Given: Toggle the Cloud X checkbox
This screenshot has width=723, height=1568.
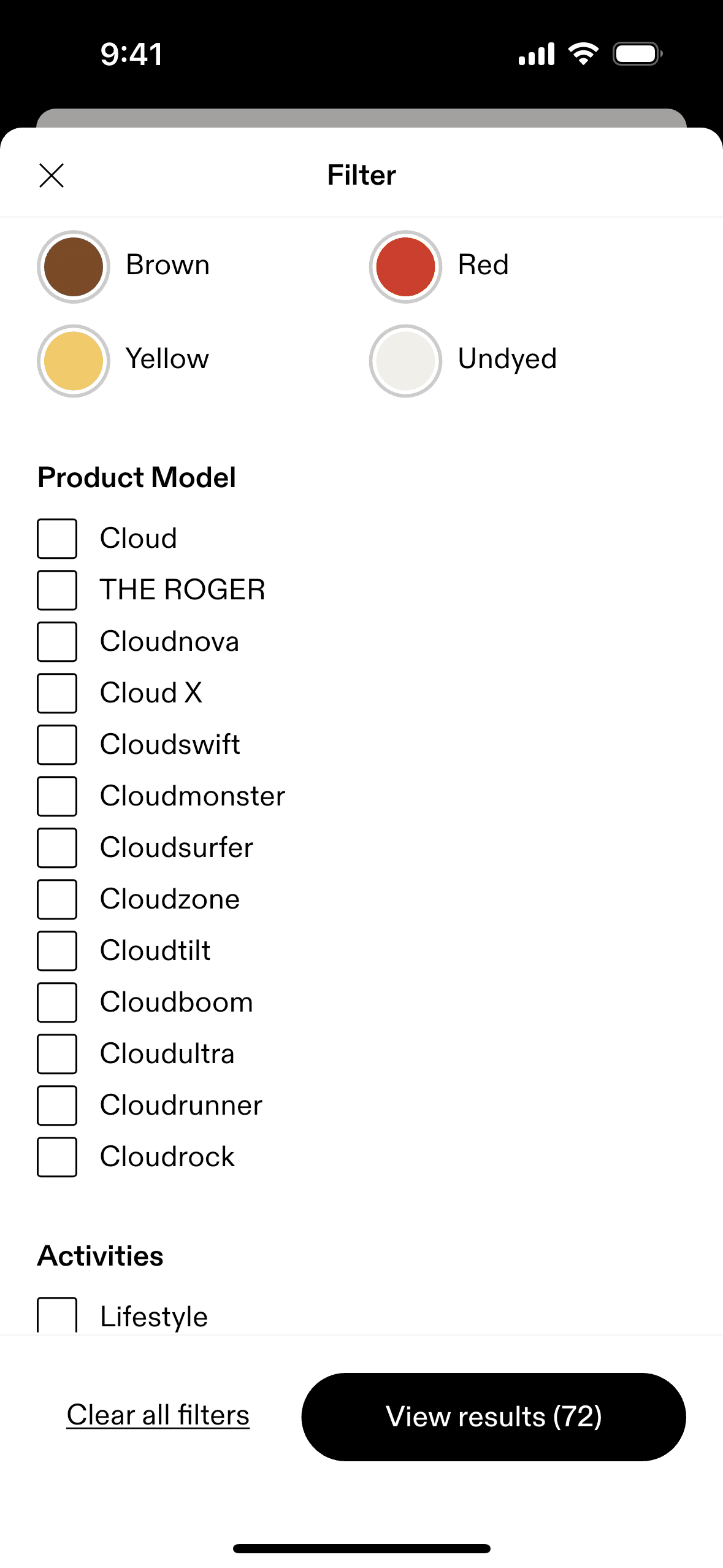Looking at the screenshot, I should pyautogui.click(x=57, y=693).
